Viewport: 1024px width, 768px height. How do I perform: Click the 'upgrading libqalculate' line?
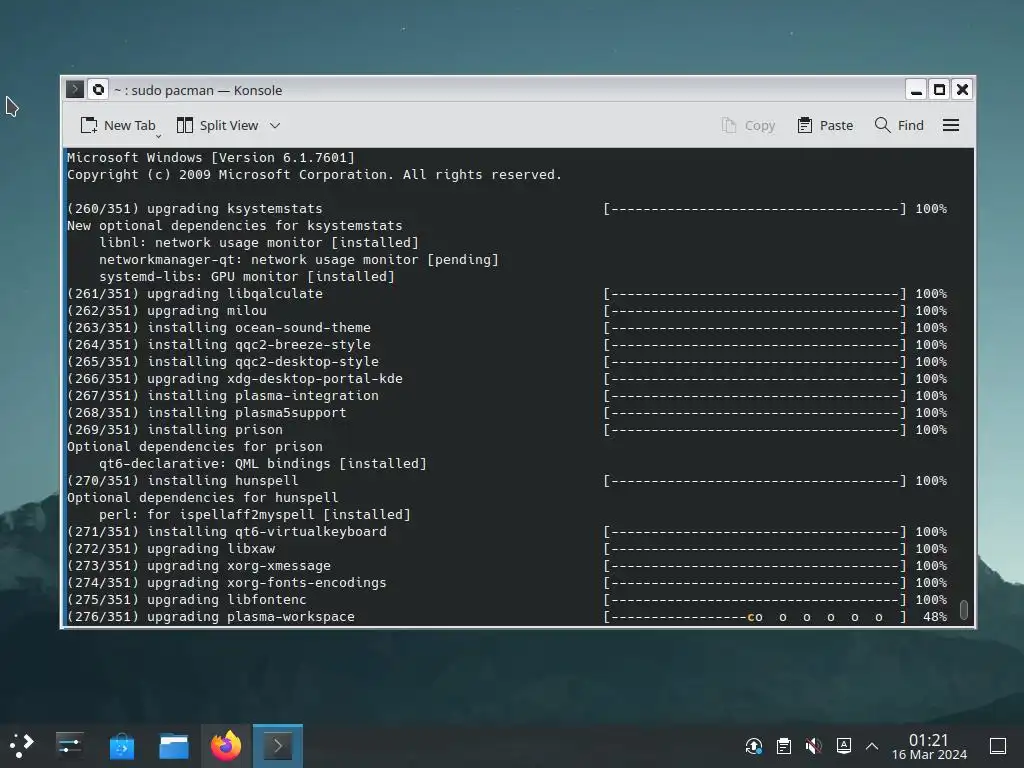pos(195,293)
